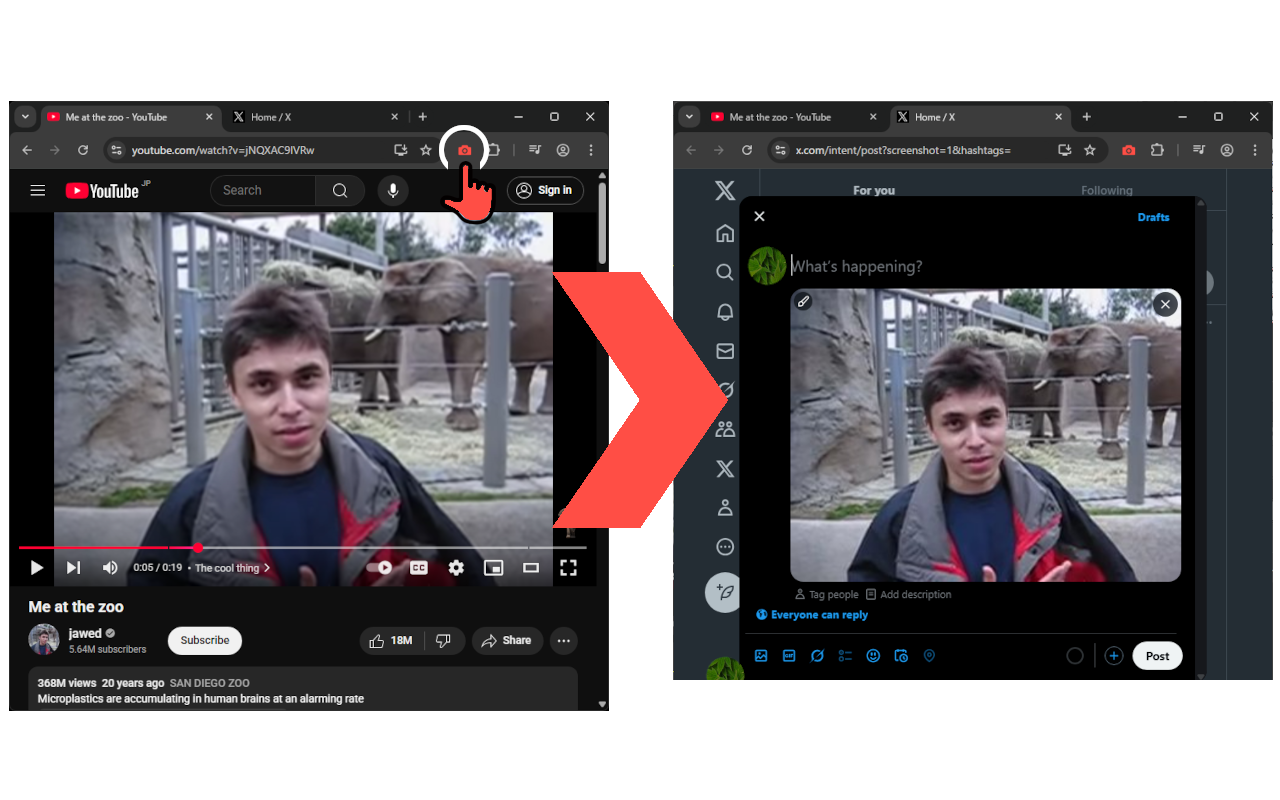Click the '5.64M subscribers' text

pos(107,649)
